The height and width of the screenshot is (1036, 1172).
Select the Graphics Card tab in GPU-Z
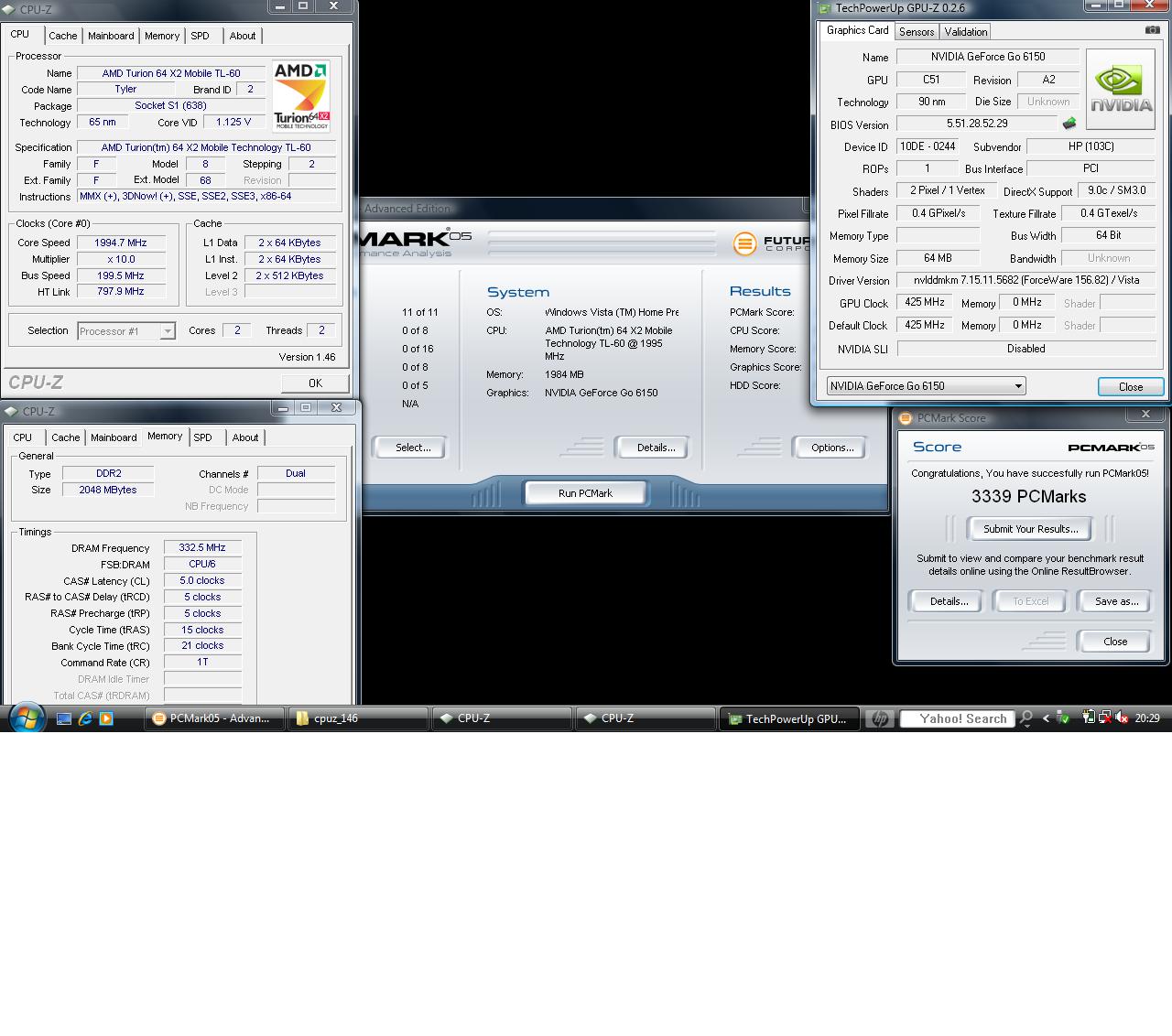[857, 30]
